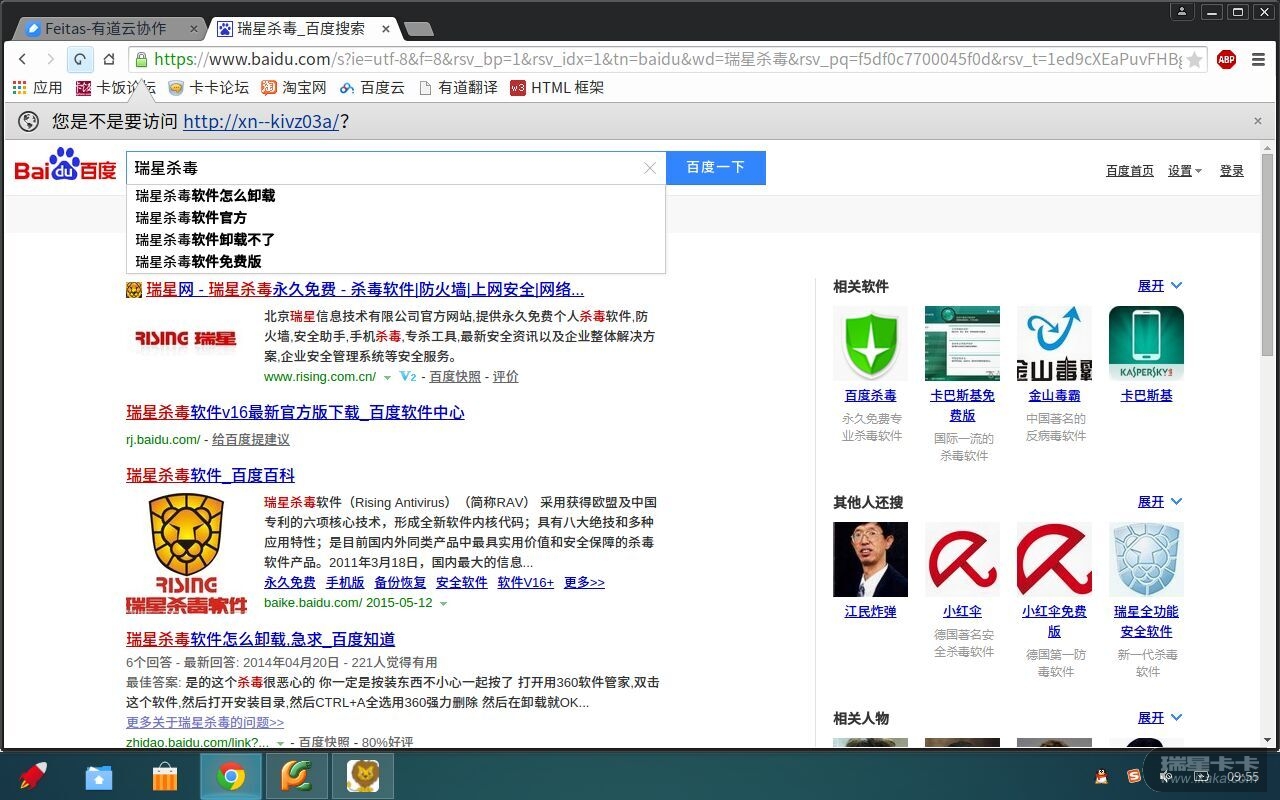Switch to Chrome in the taskbar
Screen dimensions: 1280x800
(231, 776)
